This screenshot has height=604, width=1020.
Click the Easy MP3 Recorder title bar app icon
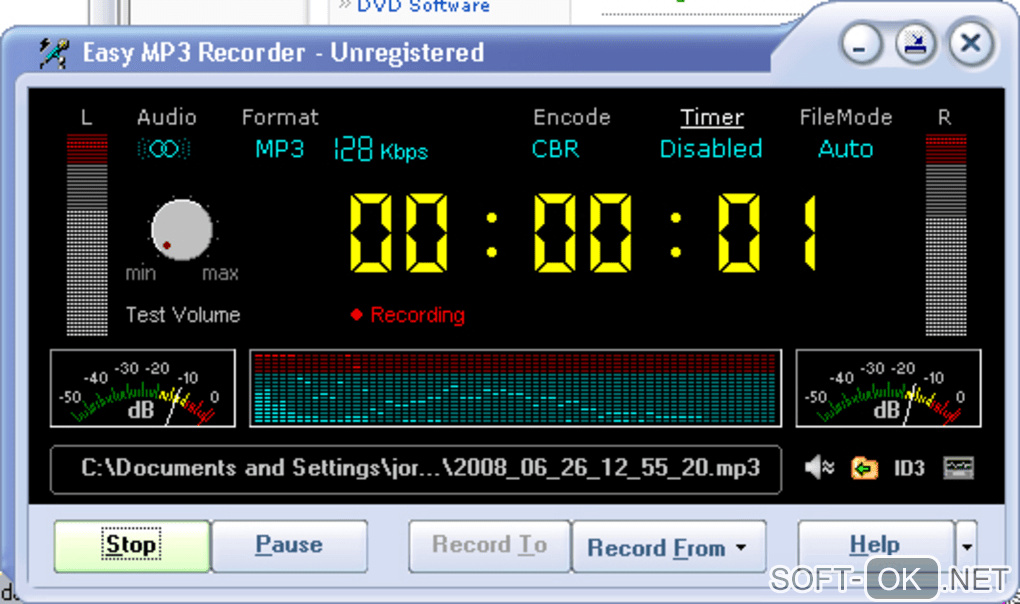click(53, 53)
